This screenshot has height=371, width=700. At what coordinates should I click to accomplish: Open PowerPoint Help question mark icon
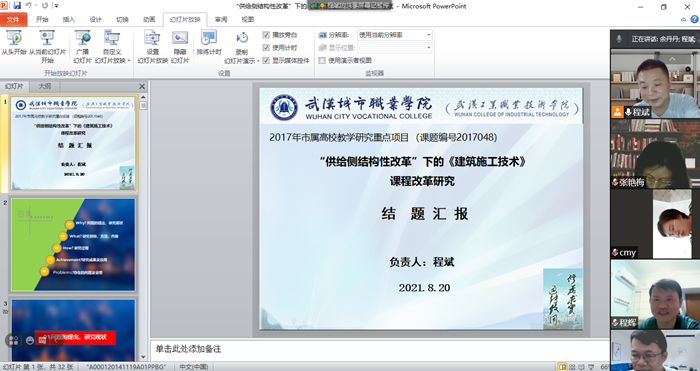click(695, 19)
